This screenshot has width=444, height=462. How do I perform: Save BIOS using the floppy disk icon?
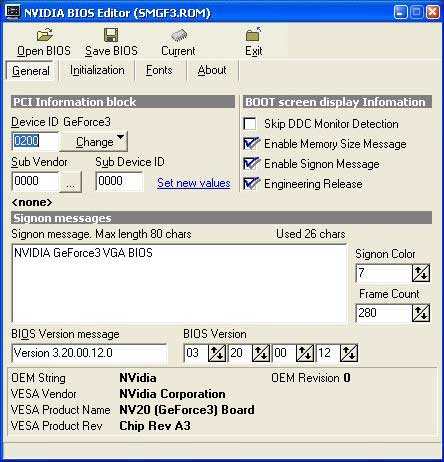[x=111, y=35]
